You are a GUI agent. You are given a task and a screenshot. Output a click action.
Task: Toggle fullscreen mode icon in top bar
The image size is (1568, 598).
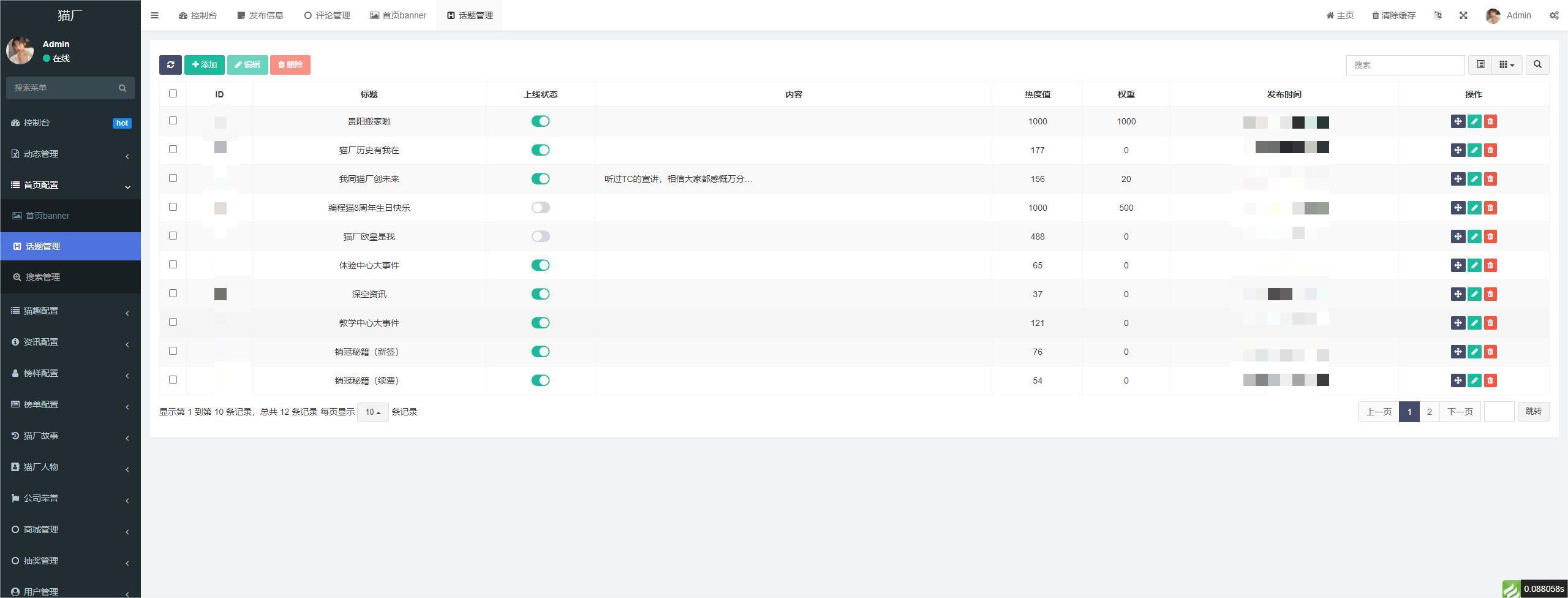coord(1463,15)
